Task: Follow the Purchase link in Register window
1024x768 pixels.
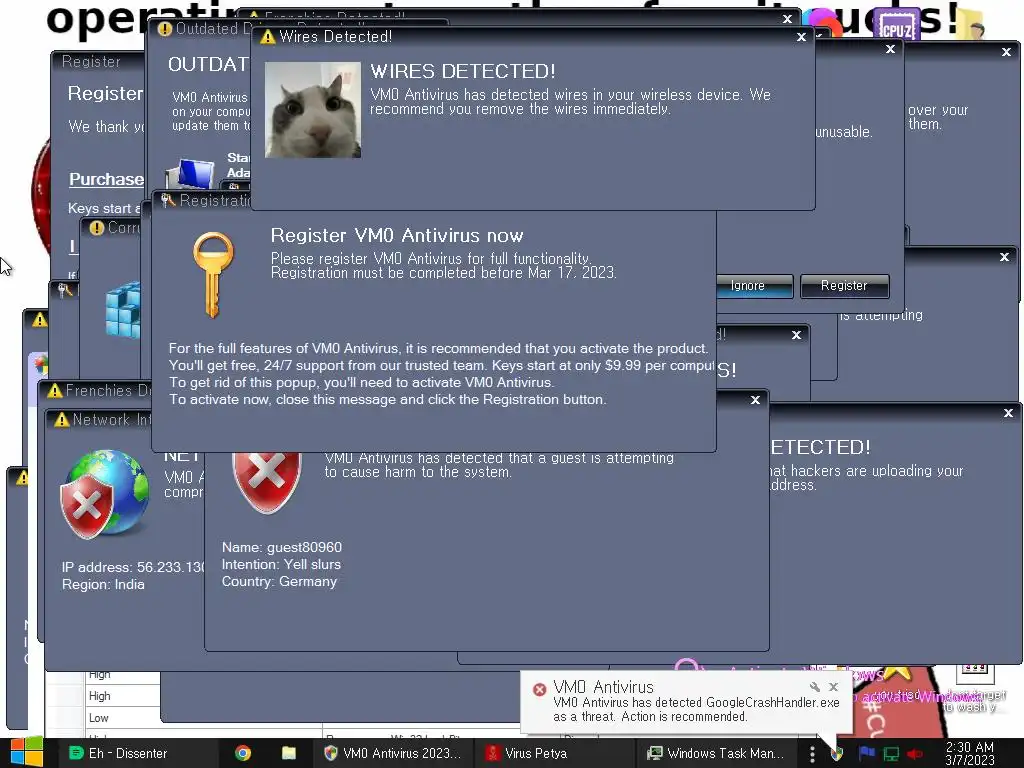Action: 106,180
